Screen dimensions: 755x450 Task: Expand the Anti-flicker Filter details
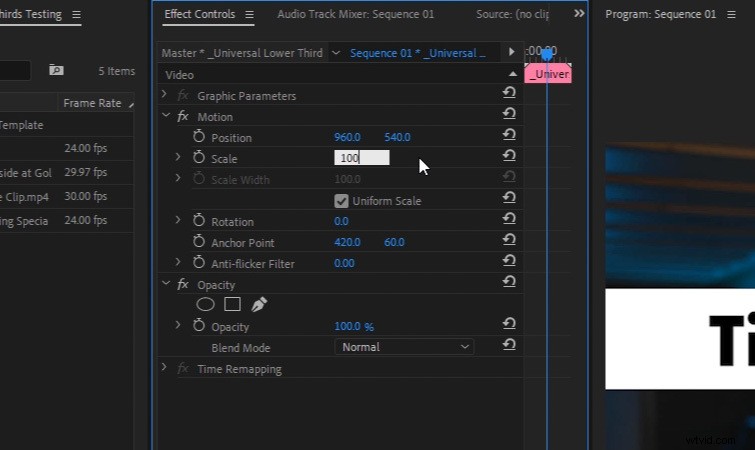coord(178,262)
